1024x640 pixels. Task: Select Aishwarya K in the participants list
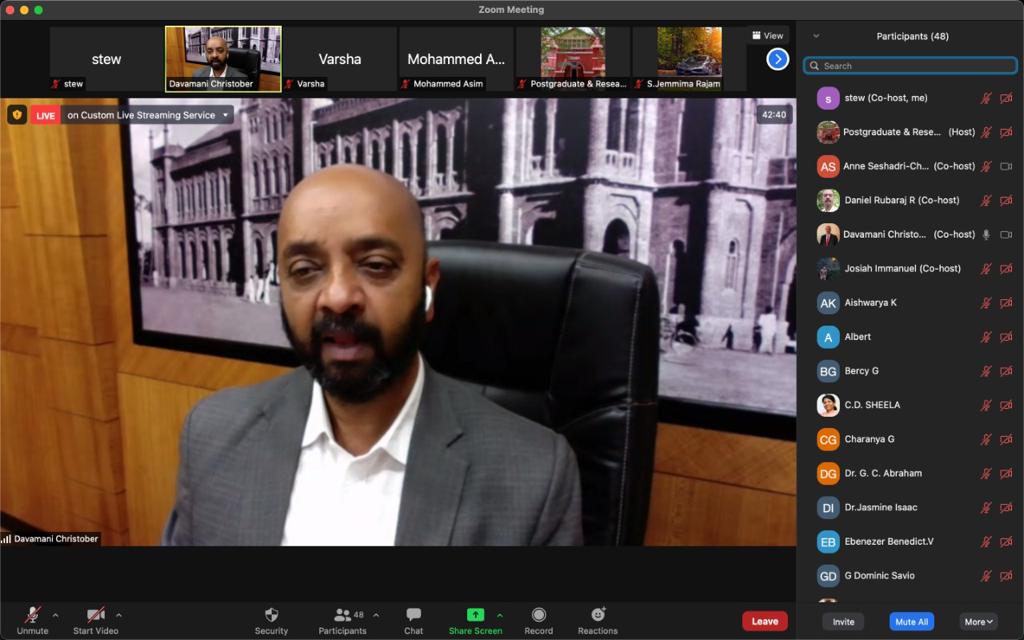(871, 303)
